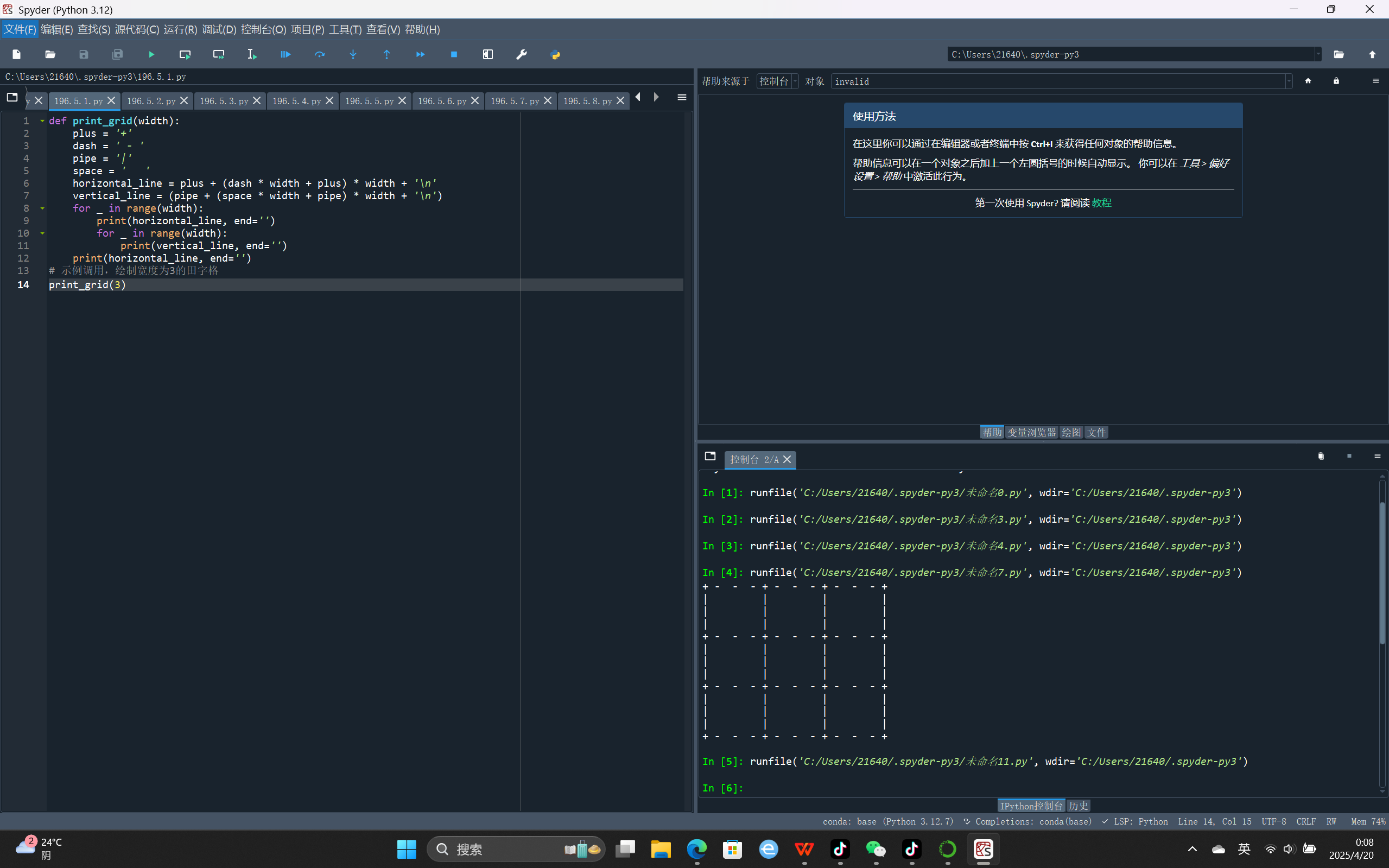Switch to the 196.5.3.py editor tab
This screenshot has width=1389, height=868.
224,101
